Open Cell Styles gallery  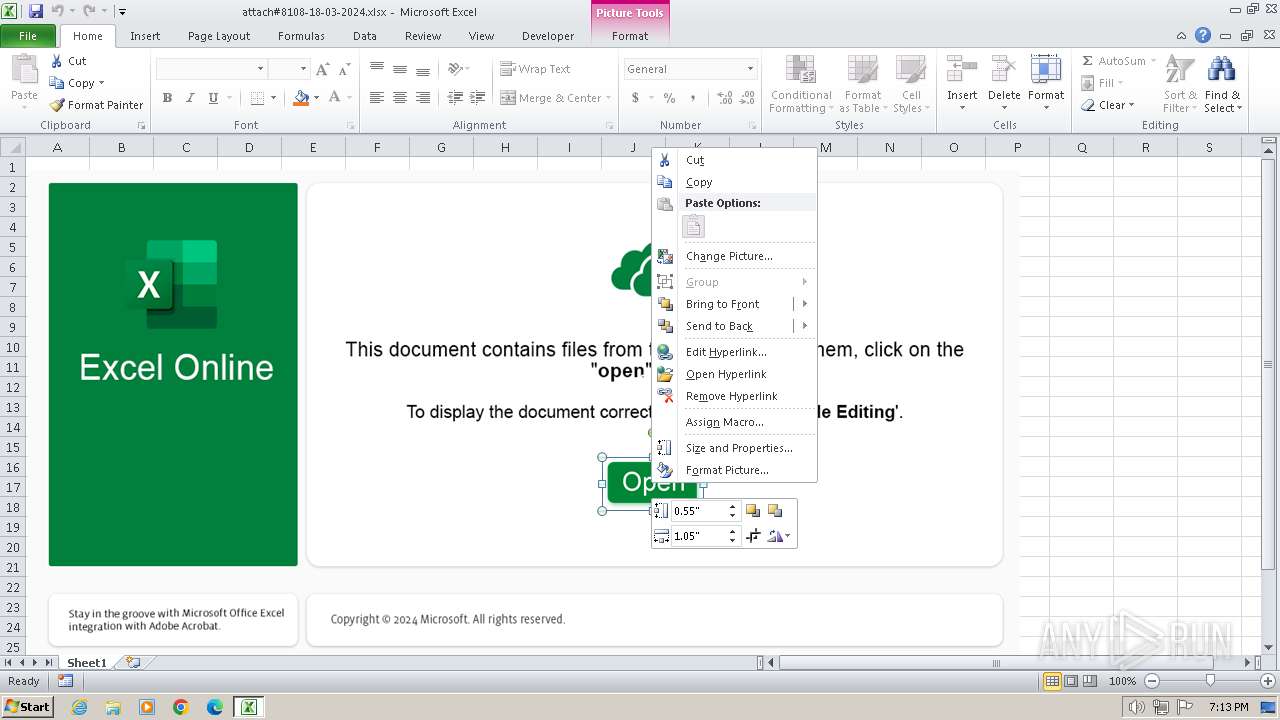coord(909,84)
